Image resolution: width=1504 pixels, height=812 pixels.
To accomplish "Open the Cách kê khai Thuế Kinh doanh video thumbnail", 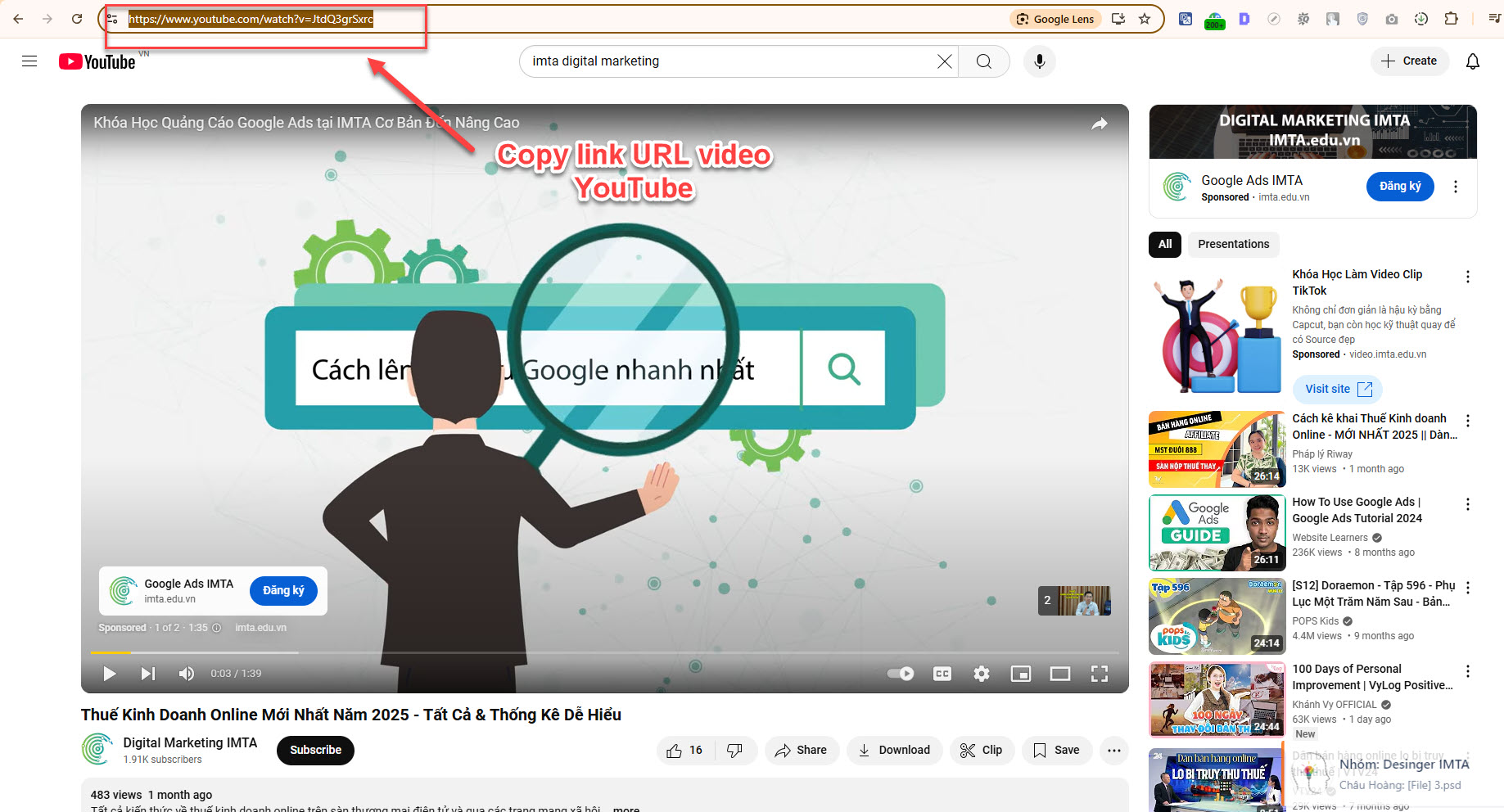I will [x=1217, y=449].
